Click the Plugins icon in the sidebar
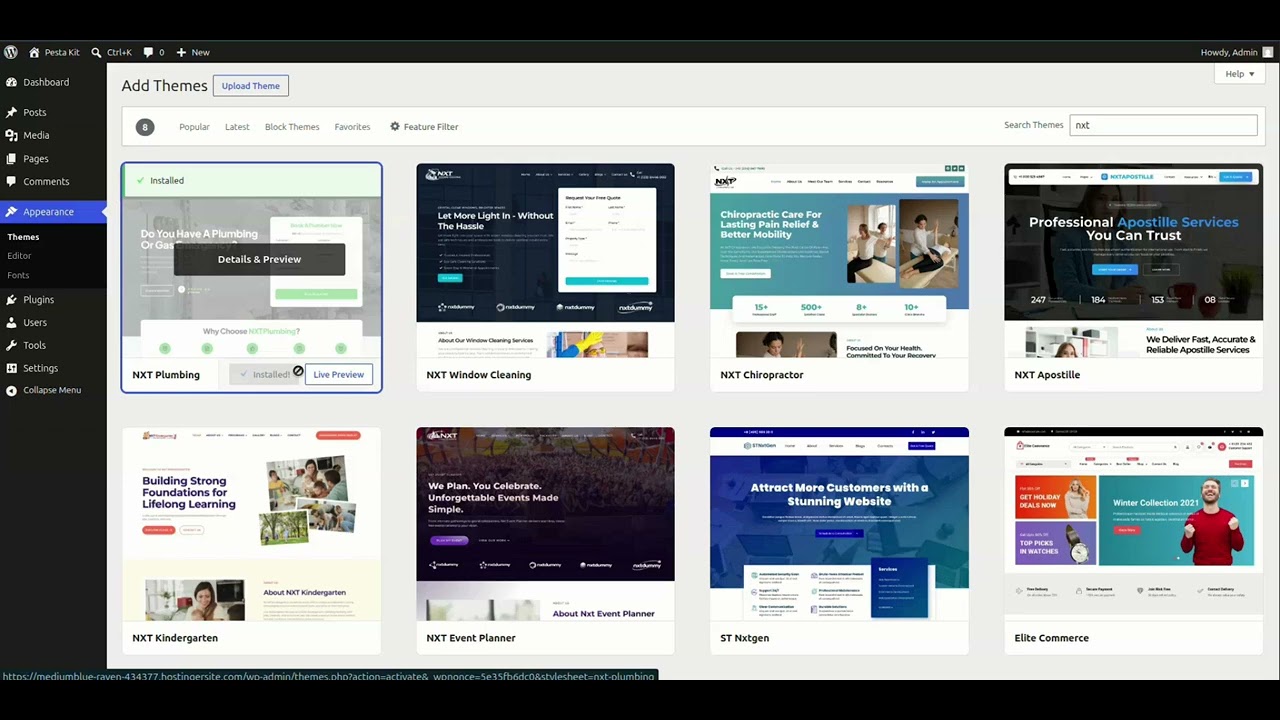 11,299
